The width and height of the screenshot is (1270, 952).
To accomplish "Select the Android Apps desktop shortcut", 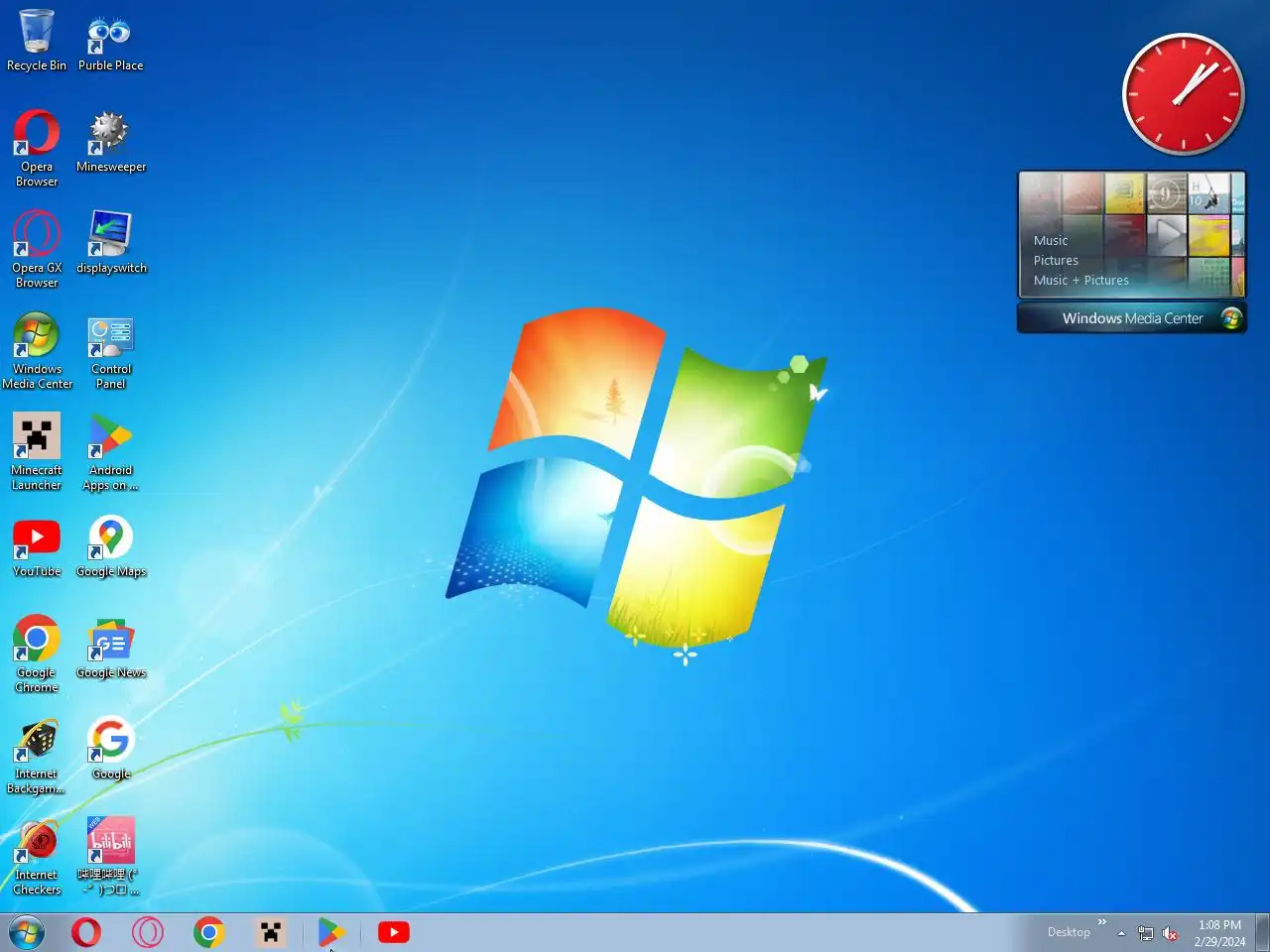I will tap(110, 451).
